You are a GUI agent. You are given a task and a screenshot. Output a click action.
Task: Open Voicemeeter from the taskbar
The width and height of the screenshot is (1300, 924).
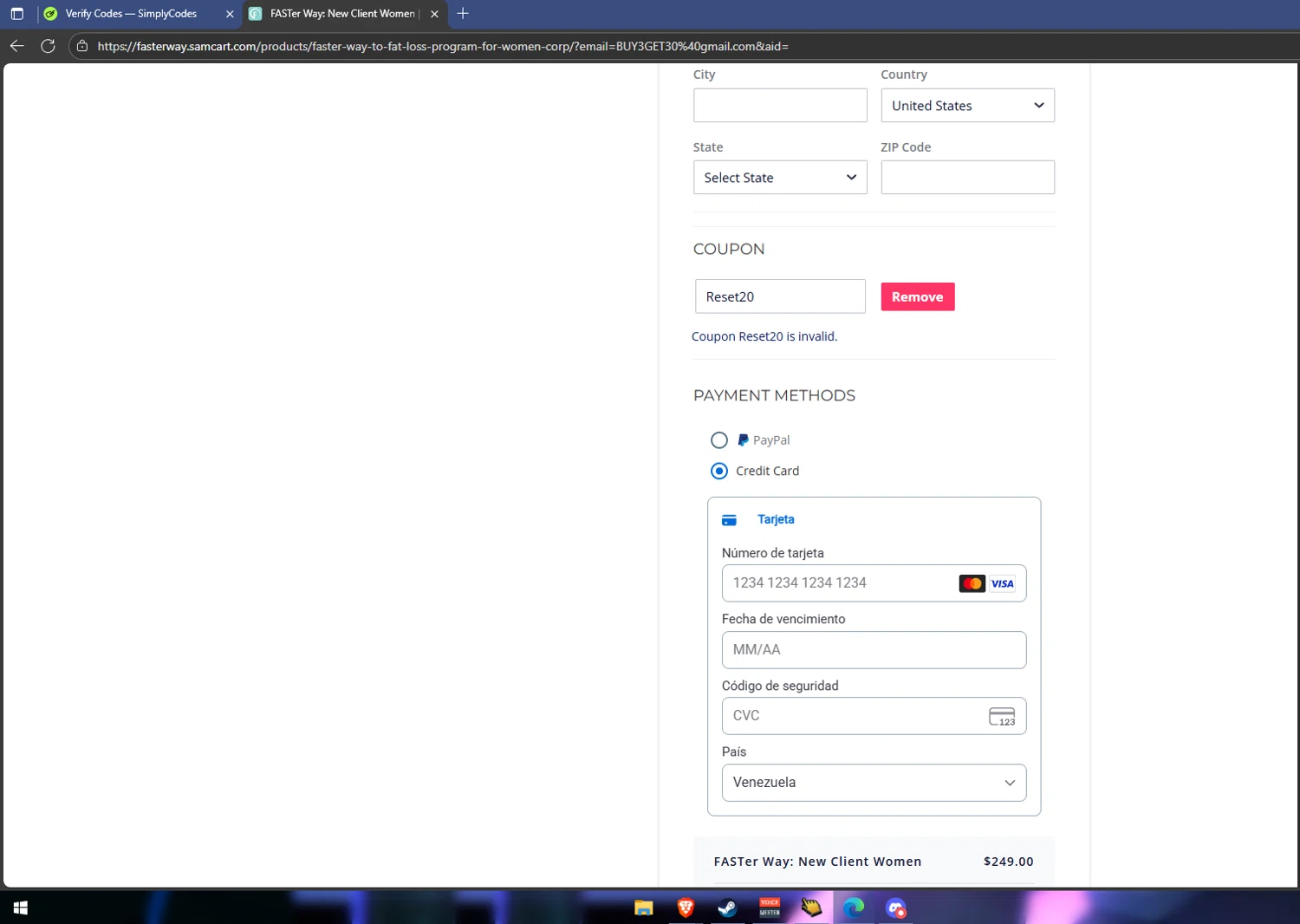click(770, 908)
